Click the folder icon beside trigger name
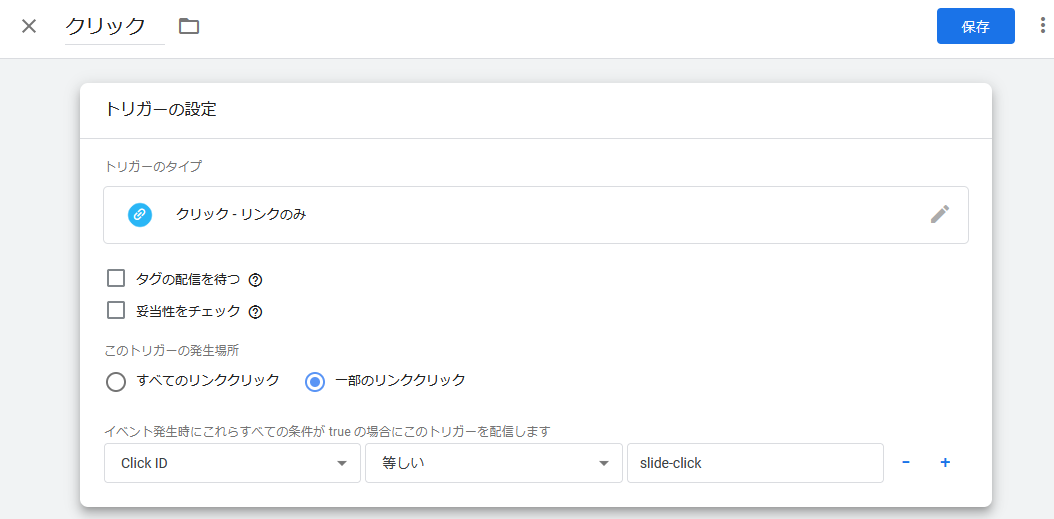The height and width of the screenshot is (519, 1054). 189,26
